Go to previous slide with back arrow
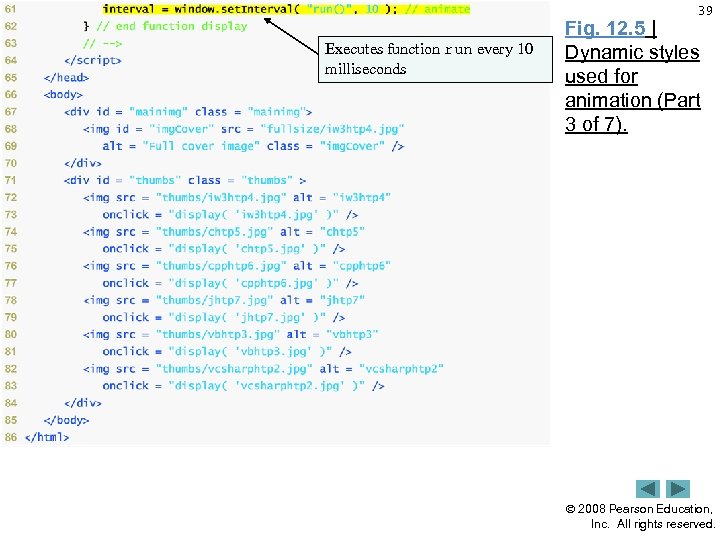This screenshot has width=720, height=540. [x=647, y=489]
